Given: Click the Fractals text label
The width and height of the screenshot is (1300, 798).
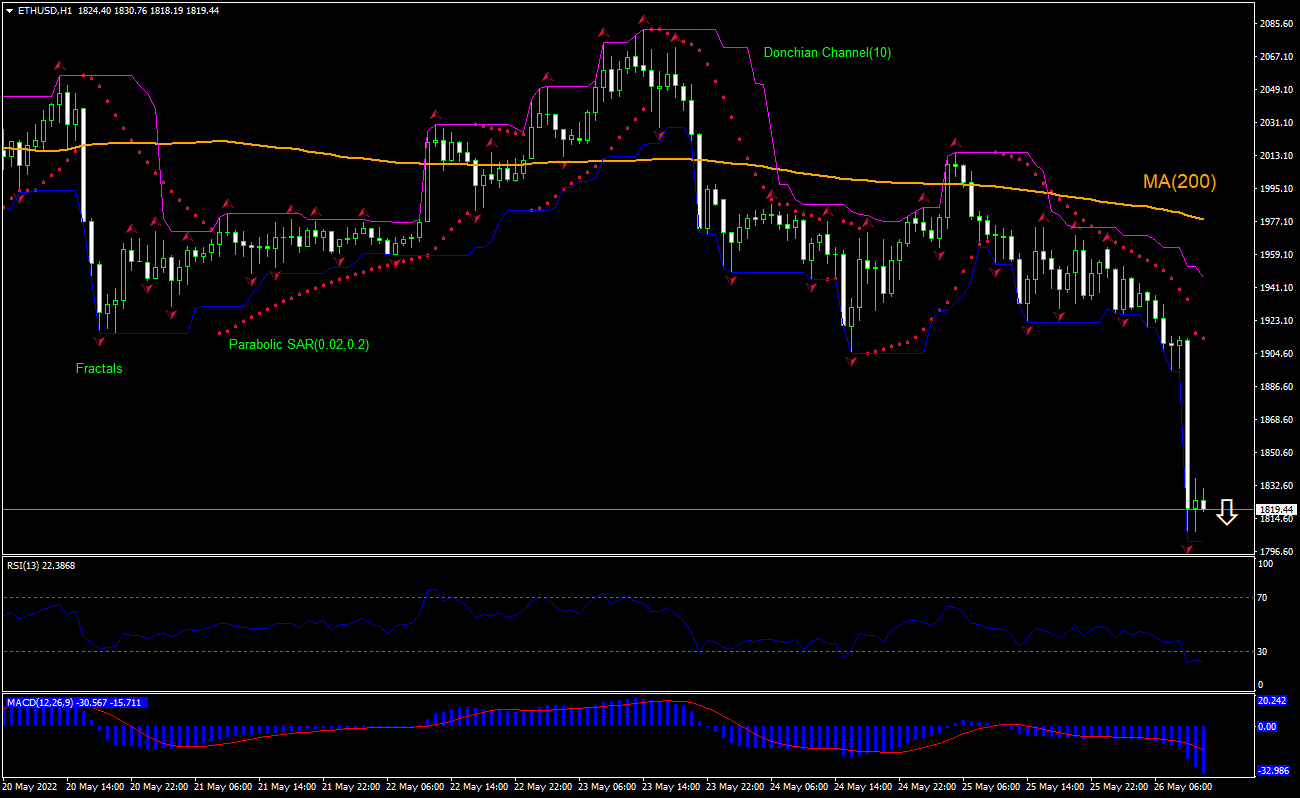Looking at the screenshot, I should pos(98,368).
